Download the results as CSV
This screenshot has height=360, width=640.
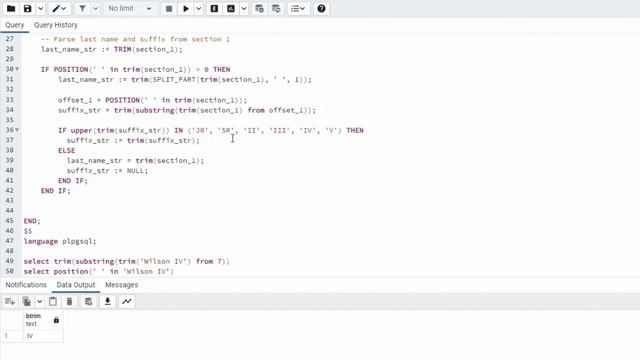point(107,302)
